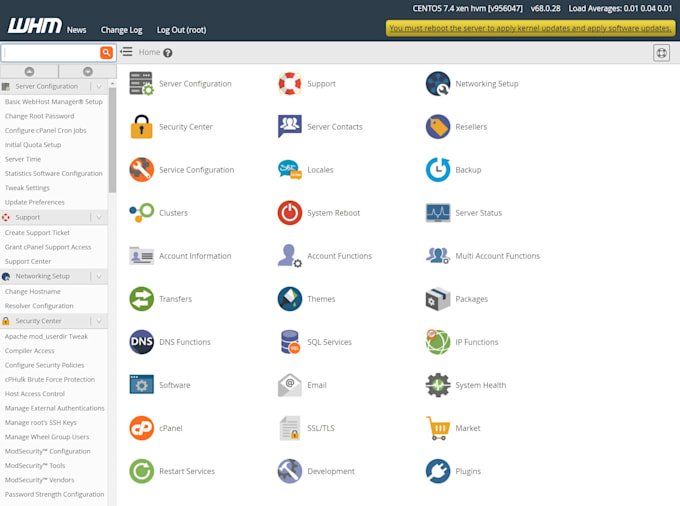Open the Security Center padlock icon
The height and width of the screenshot is (506, 680).
click(141, 127)
